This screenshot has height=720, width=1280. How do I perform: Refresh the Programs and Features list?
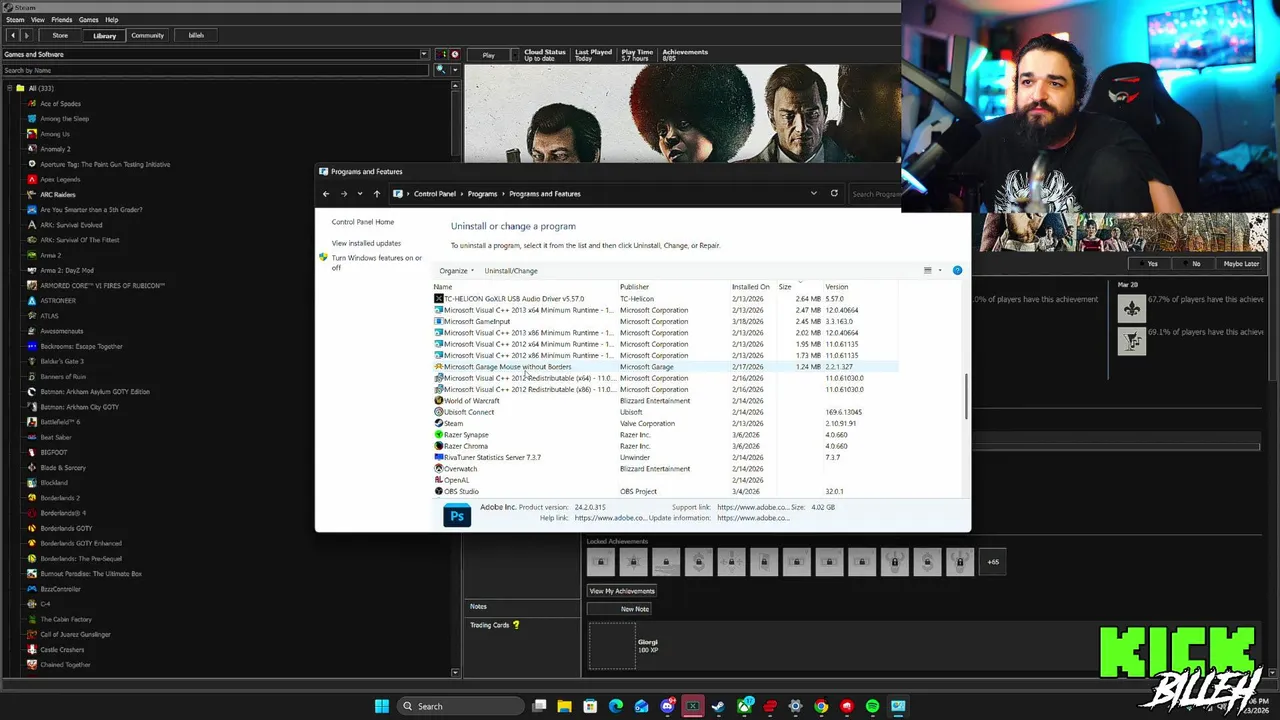click(834, 193)
